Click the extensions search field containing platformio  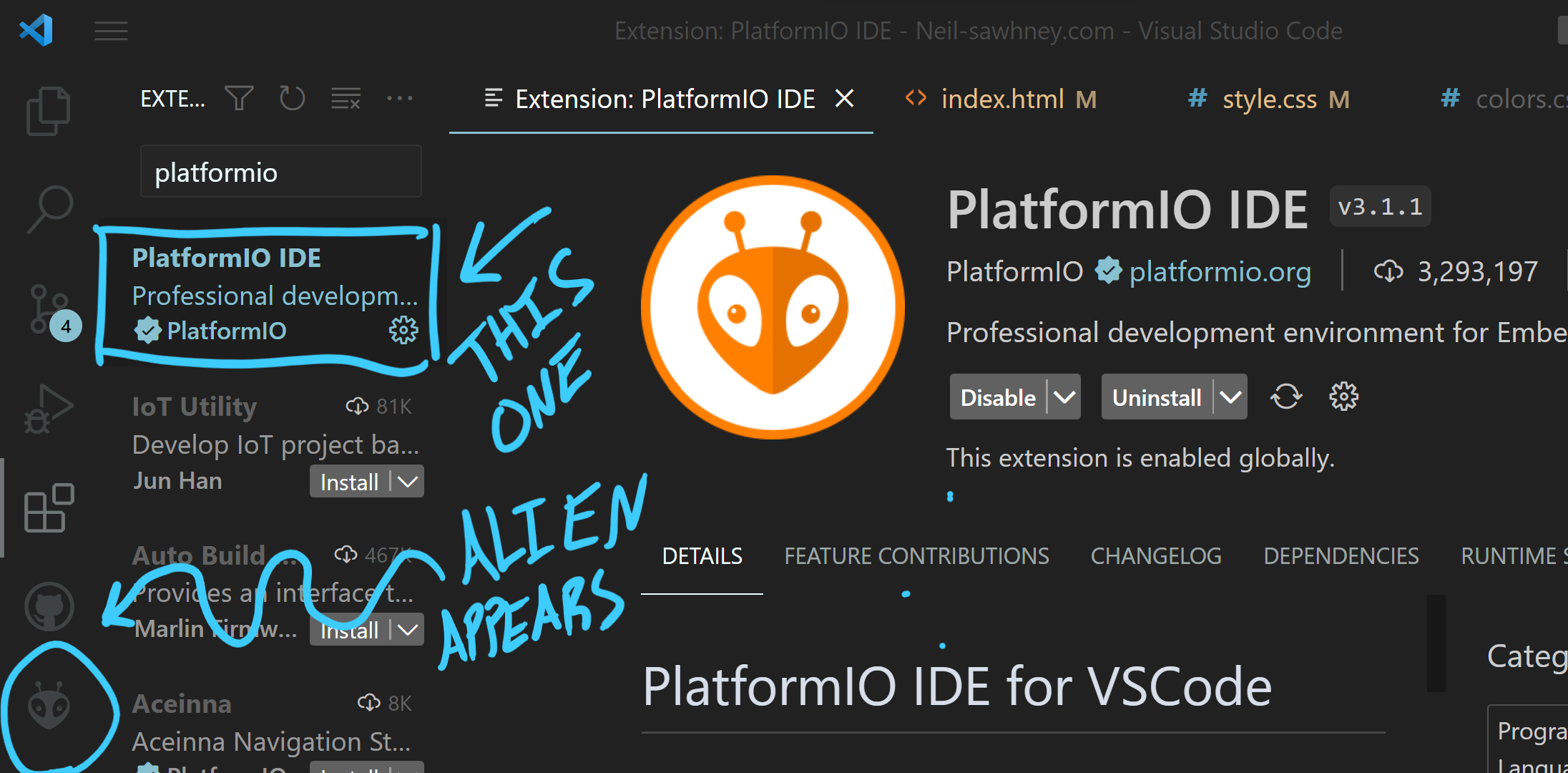pyautogui.click(x=280, y=172)
